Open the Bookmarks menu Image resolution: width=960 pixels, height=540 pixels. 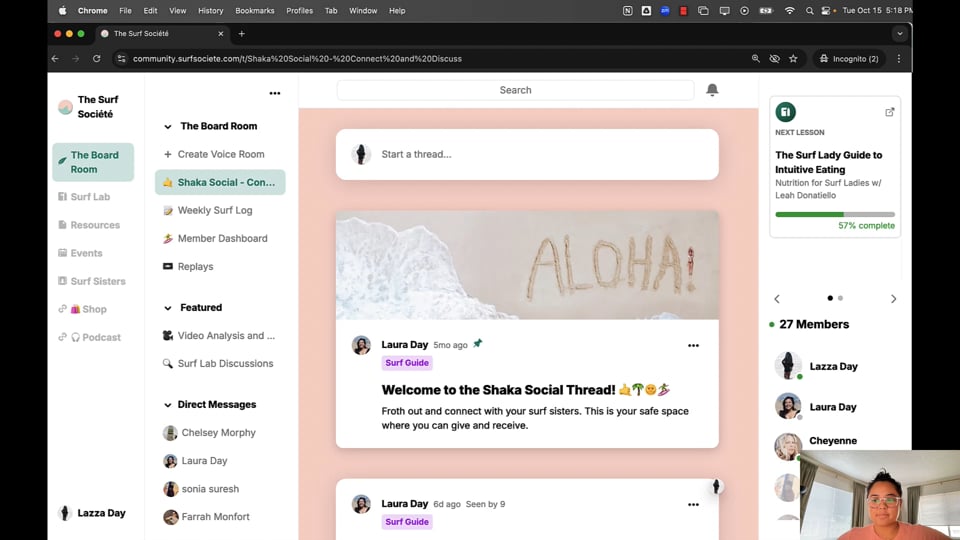(255, 10)
